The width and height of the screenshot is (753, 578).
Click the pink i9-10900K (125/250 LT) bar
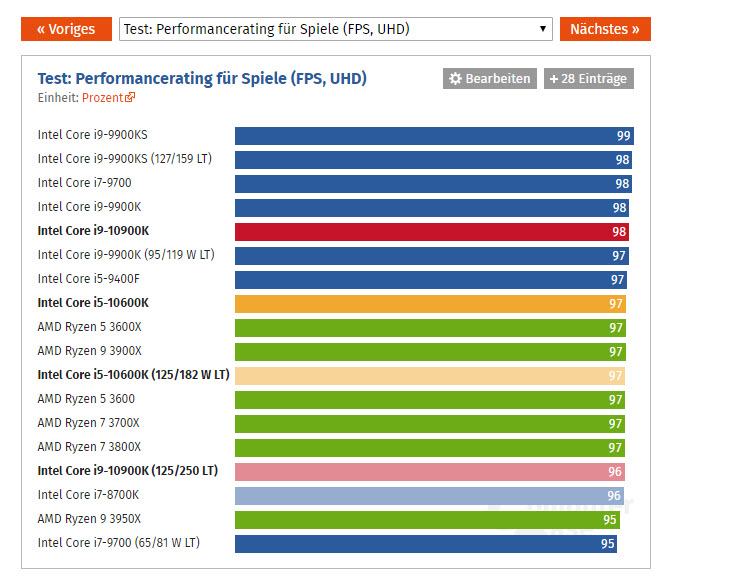tap(430, 472)
